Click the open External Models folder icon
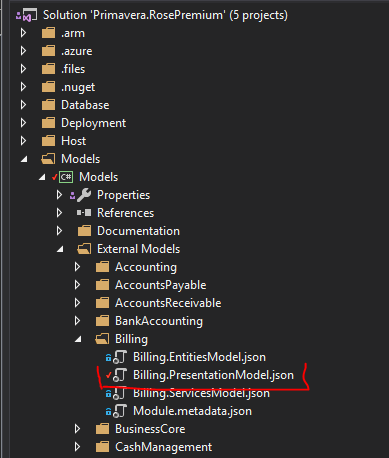The image size is (389, 458). pos(84,249)
